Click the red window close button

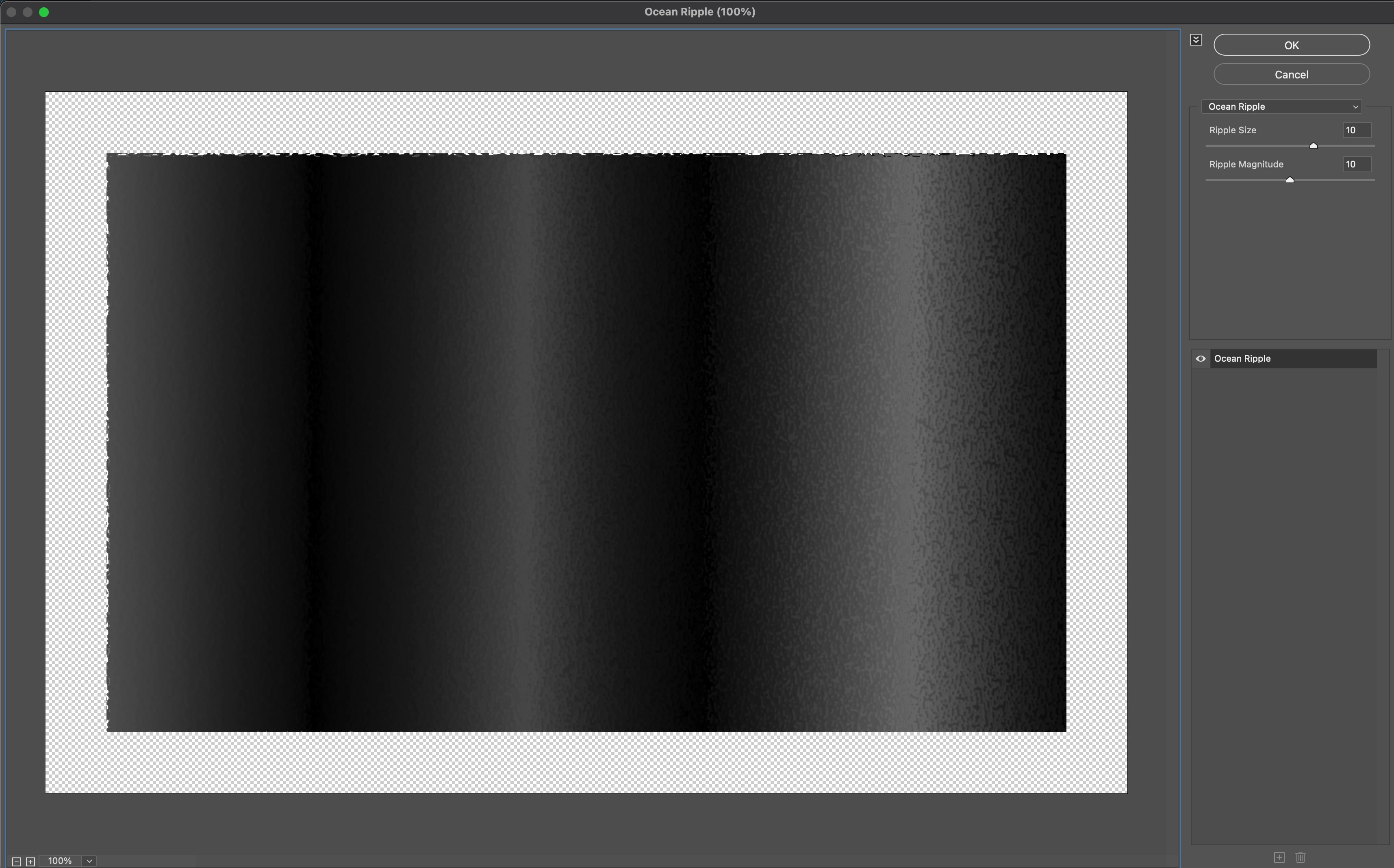pyautogui.click(x=11, y=12)
